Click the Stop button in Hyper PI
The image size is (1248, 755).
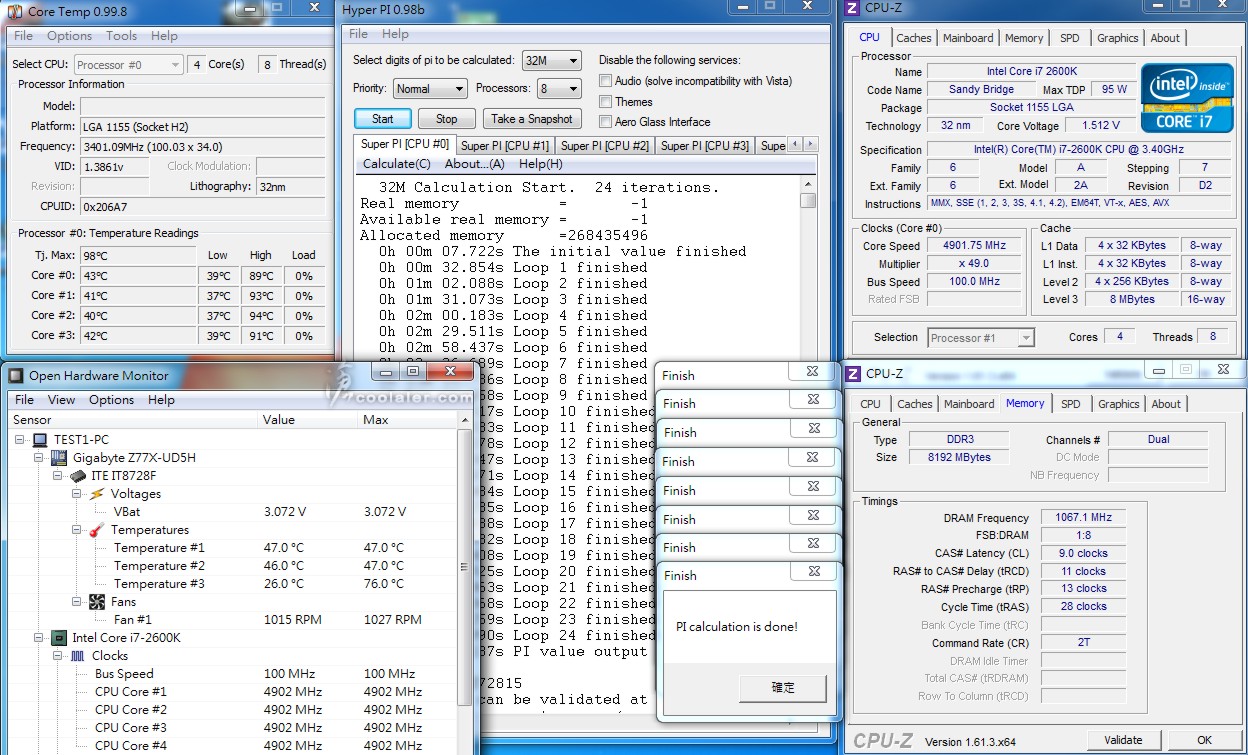tap(447, 118)
